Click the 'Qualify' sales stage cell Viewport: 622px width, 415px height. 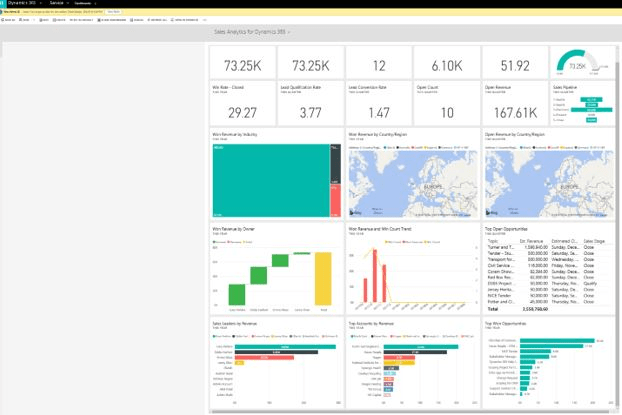coord(590,284)
